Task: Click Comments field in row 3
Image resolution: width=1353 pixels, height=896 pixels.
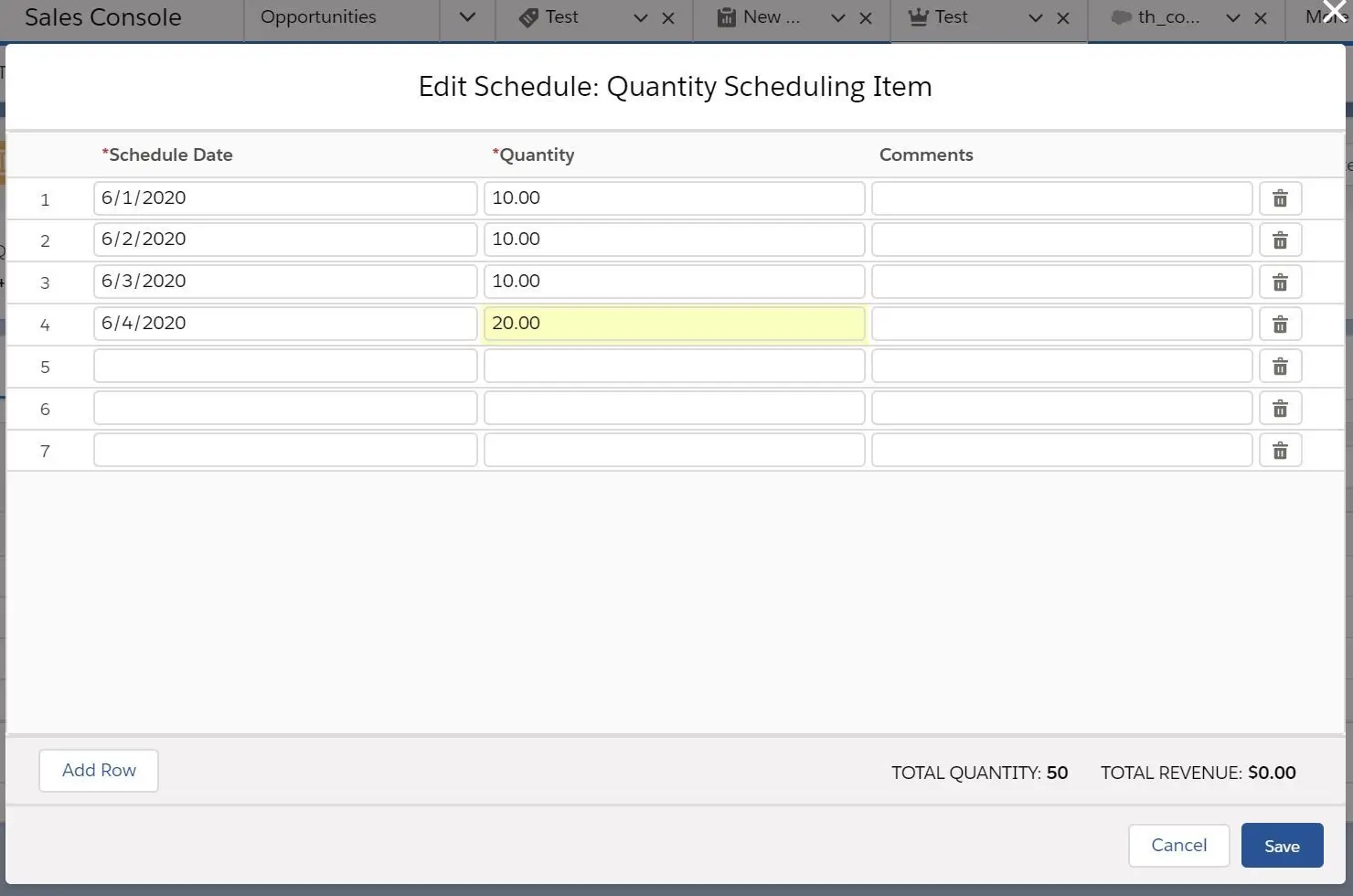Action: (x=1062, y=282)
